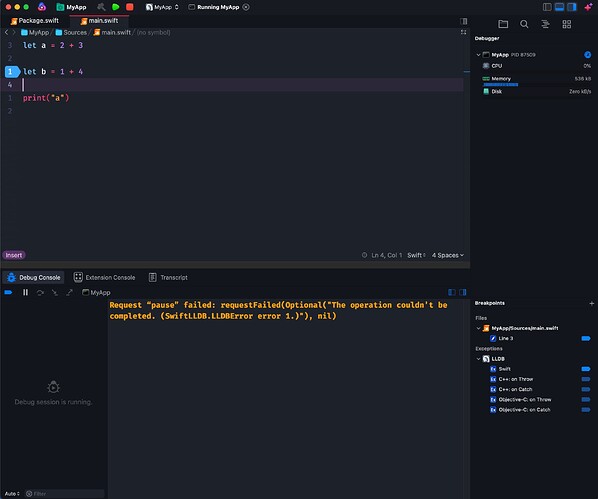Viewport: 598px width, 499px height.
Task: Select the Disk gauge row
Action: (536, 92)
